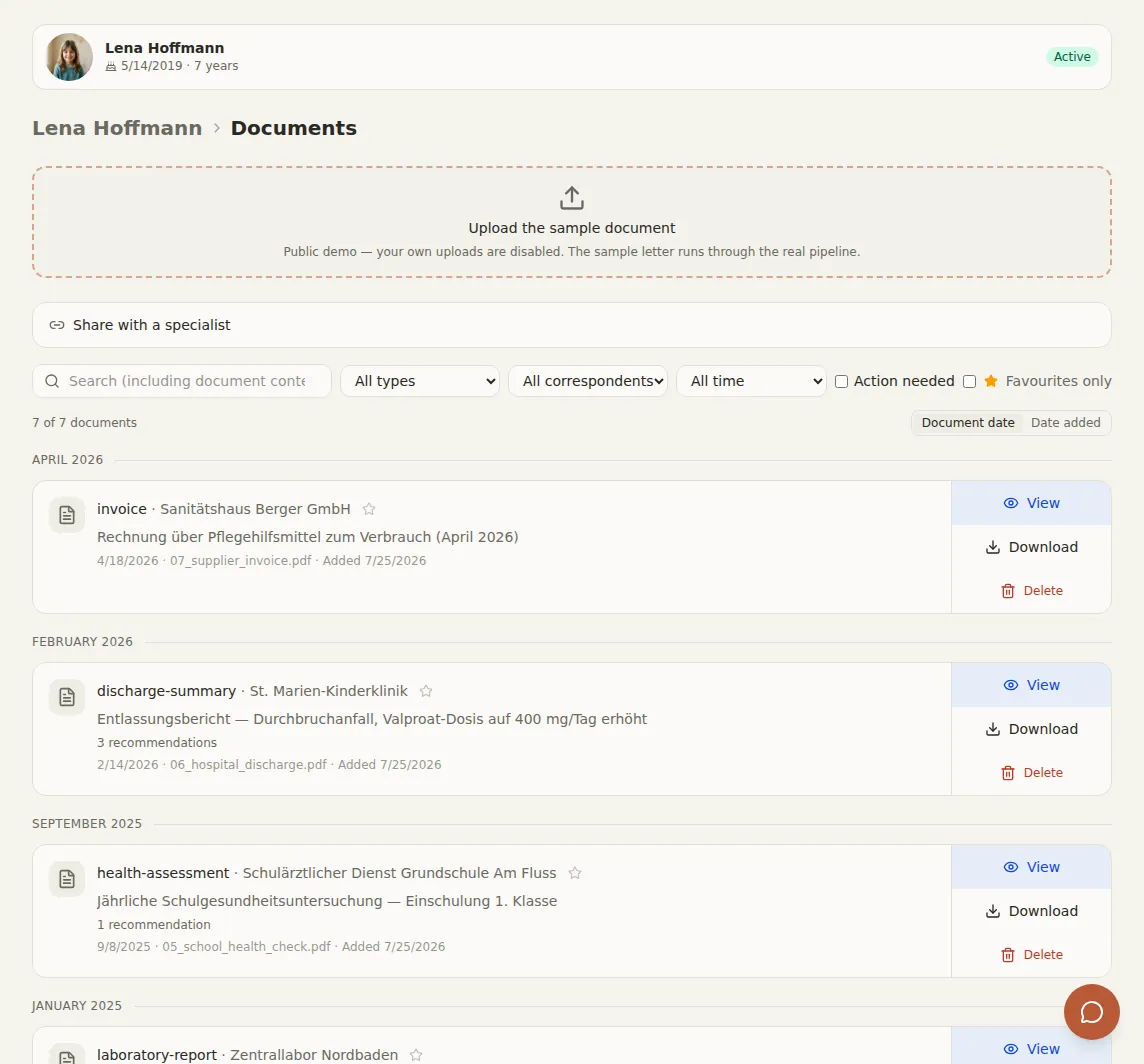Star the St. Marien-Kinderklinik discharge summary
Viewport: 1144px width, 1064px height.
(426, 690)
